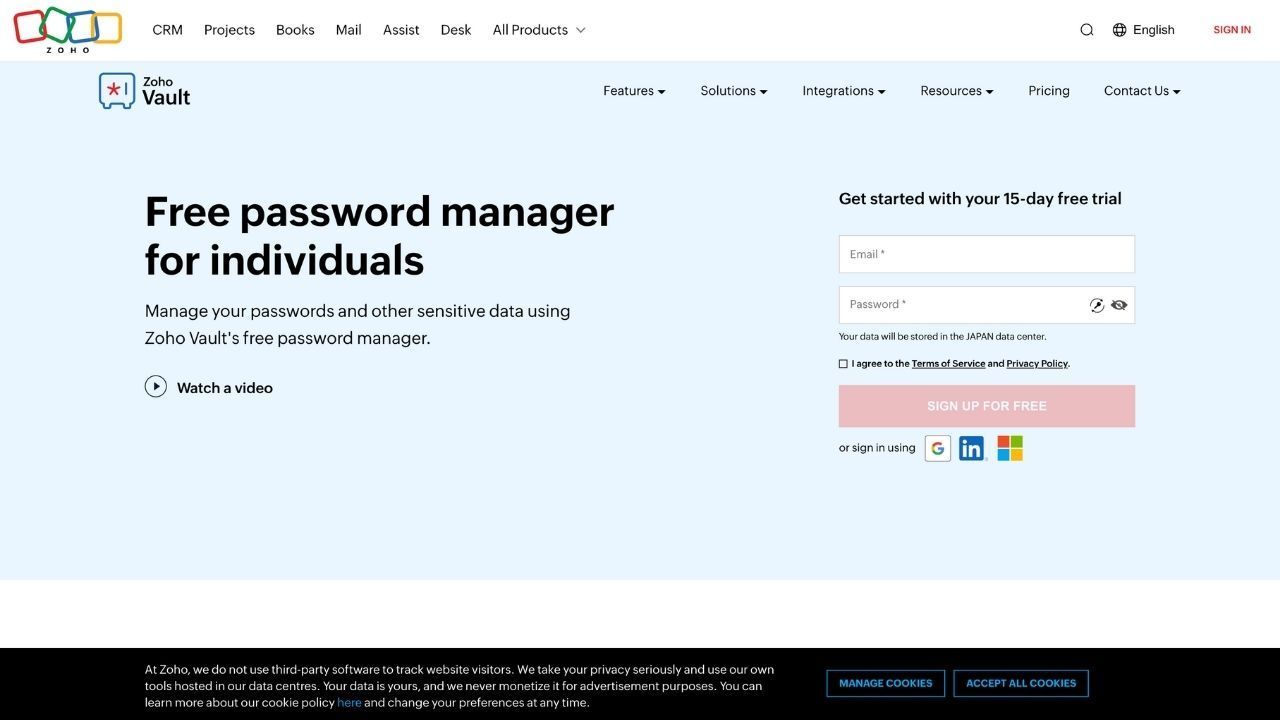Check the Terms of Service agreement box
Image resolution: width=1280 pixels, height=720 pixels.
click(x=843, y=364)
